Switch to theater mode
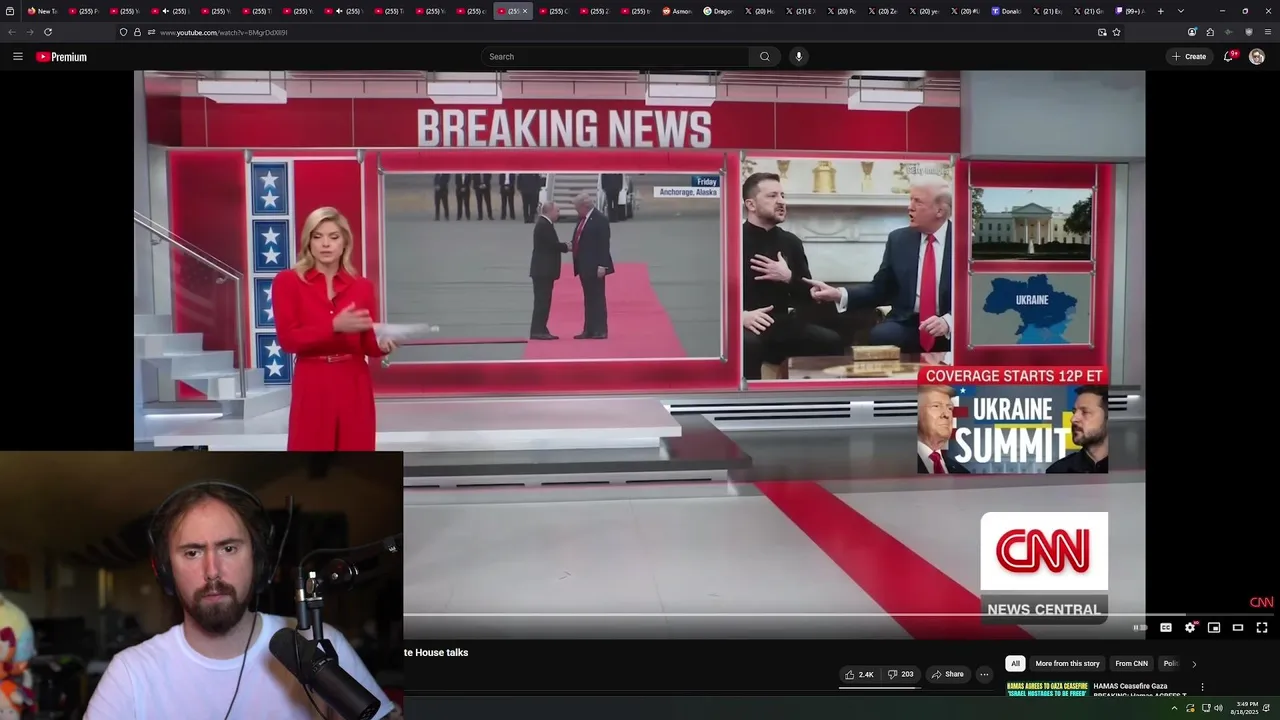Image resolution: width=1280 pixels, height=720 pixels. click(x=1238, y=628)
